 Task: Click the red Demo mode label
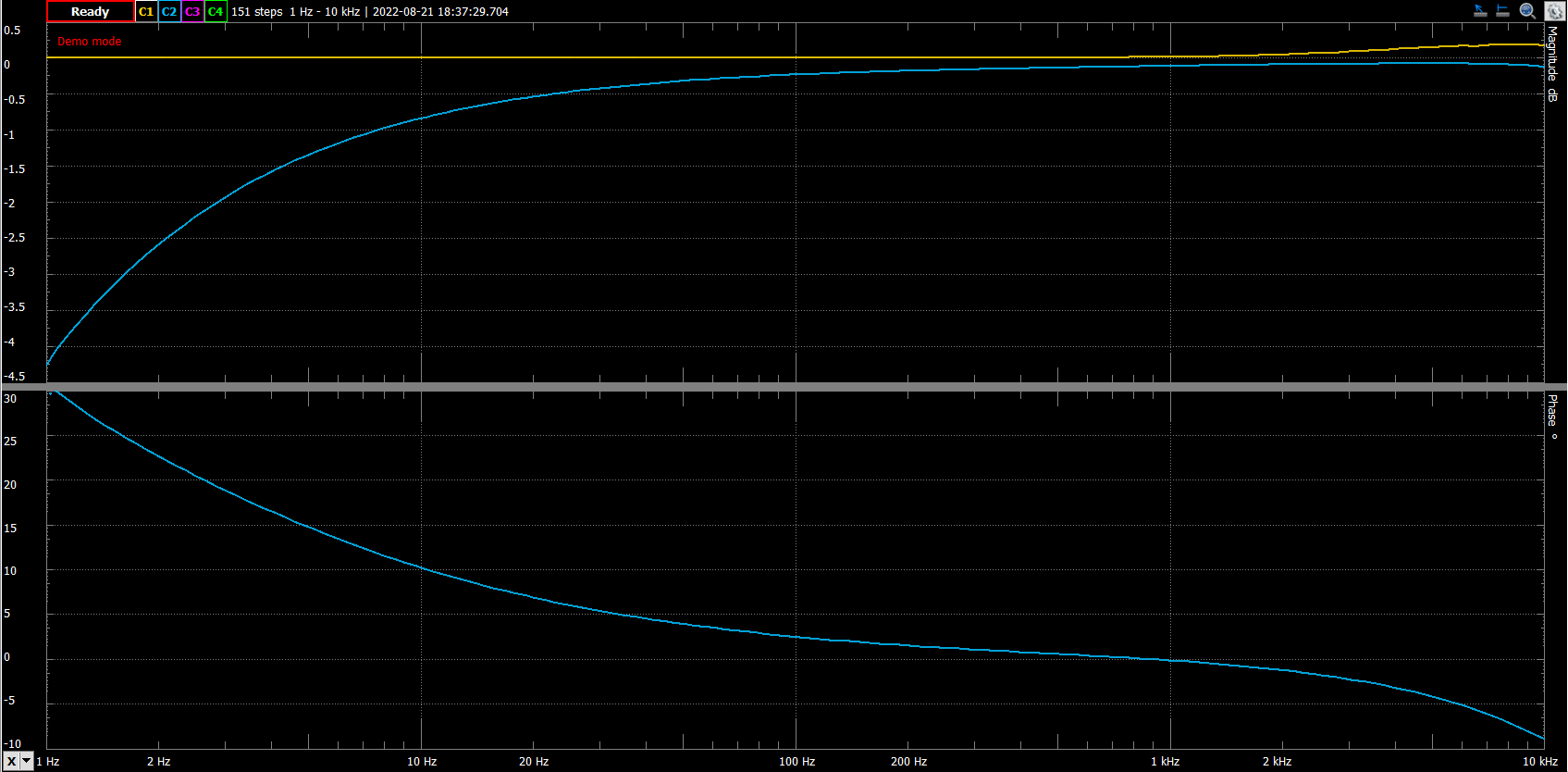click(90, 42)
